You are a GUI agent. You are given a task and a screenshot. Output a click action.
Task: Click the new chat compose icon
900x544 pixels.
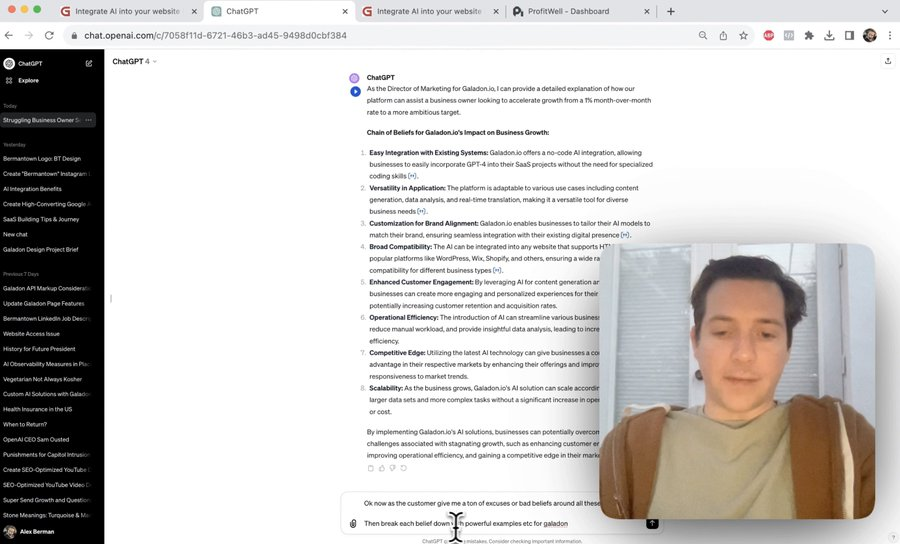[89, 64]
